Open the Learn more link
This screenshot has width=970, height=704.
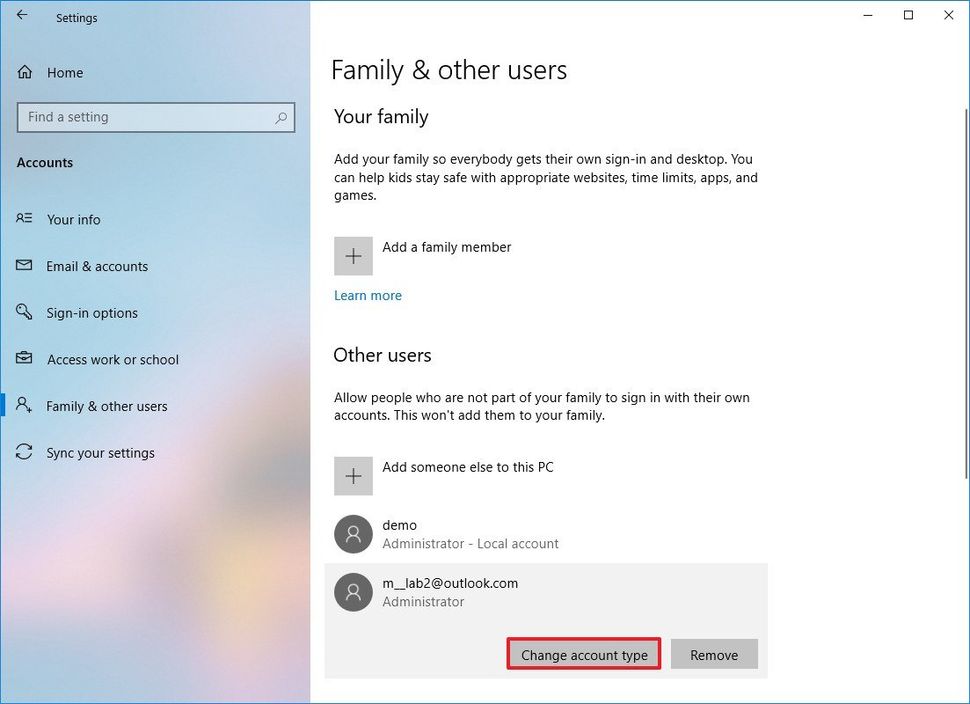[368, 295]
